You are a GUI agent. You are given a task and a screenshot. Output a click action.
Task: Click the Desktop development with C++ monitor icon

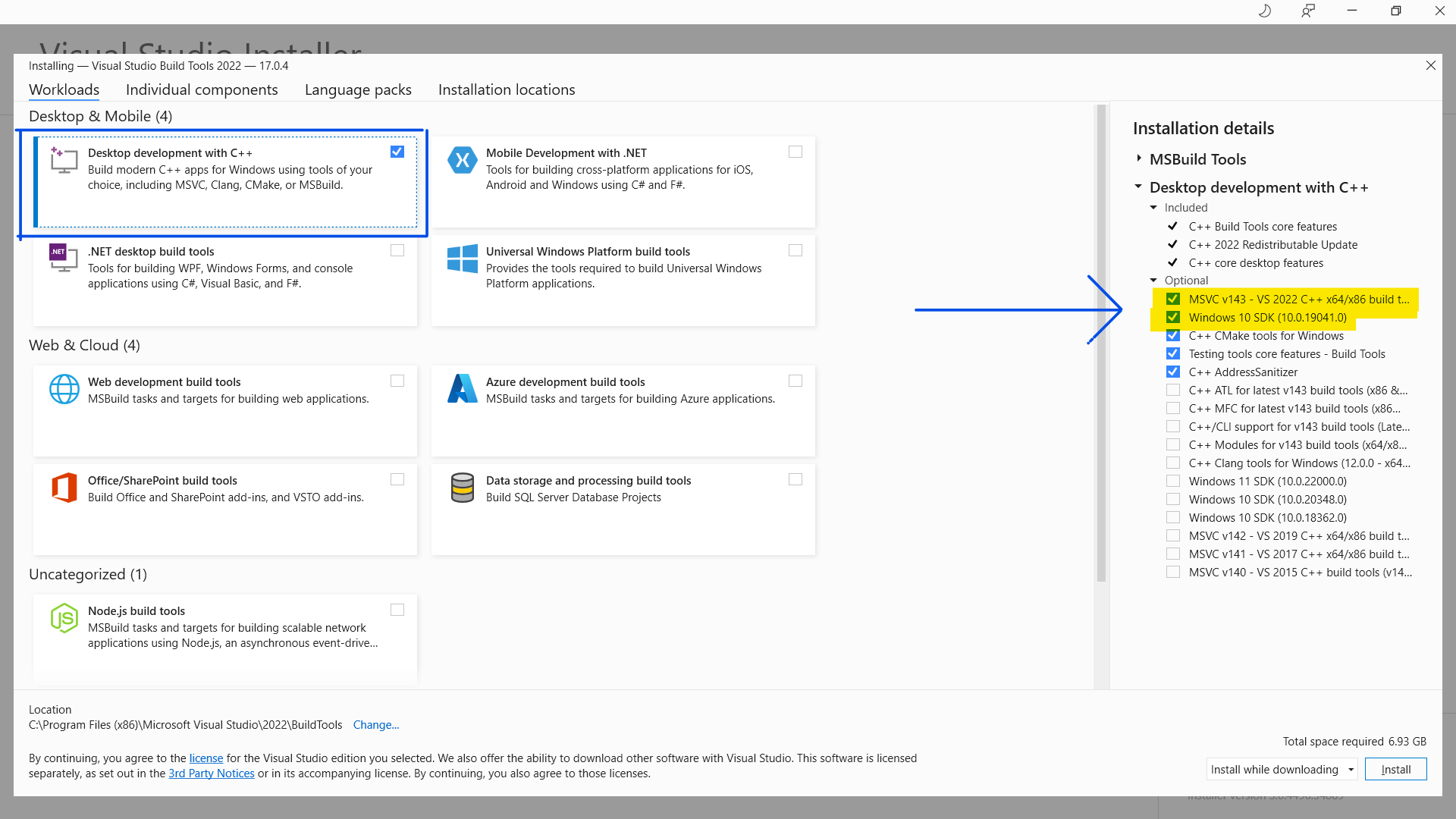tap(64, 161)
